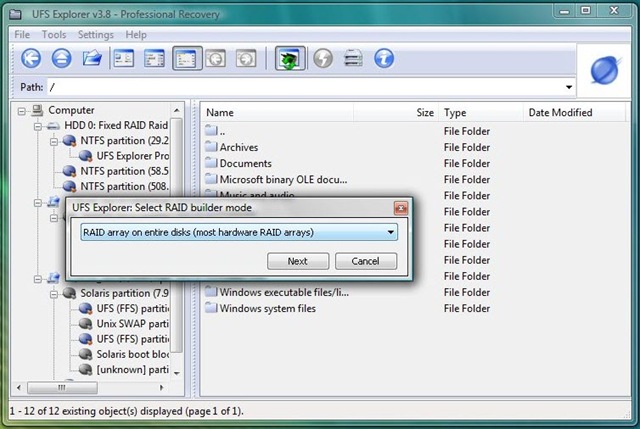
Task: Click the blue Up/eject toolbar icon
Action: [x=62, y=58]
